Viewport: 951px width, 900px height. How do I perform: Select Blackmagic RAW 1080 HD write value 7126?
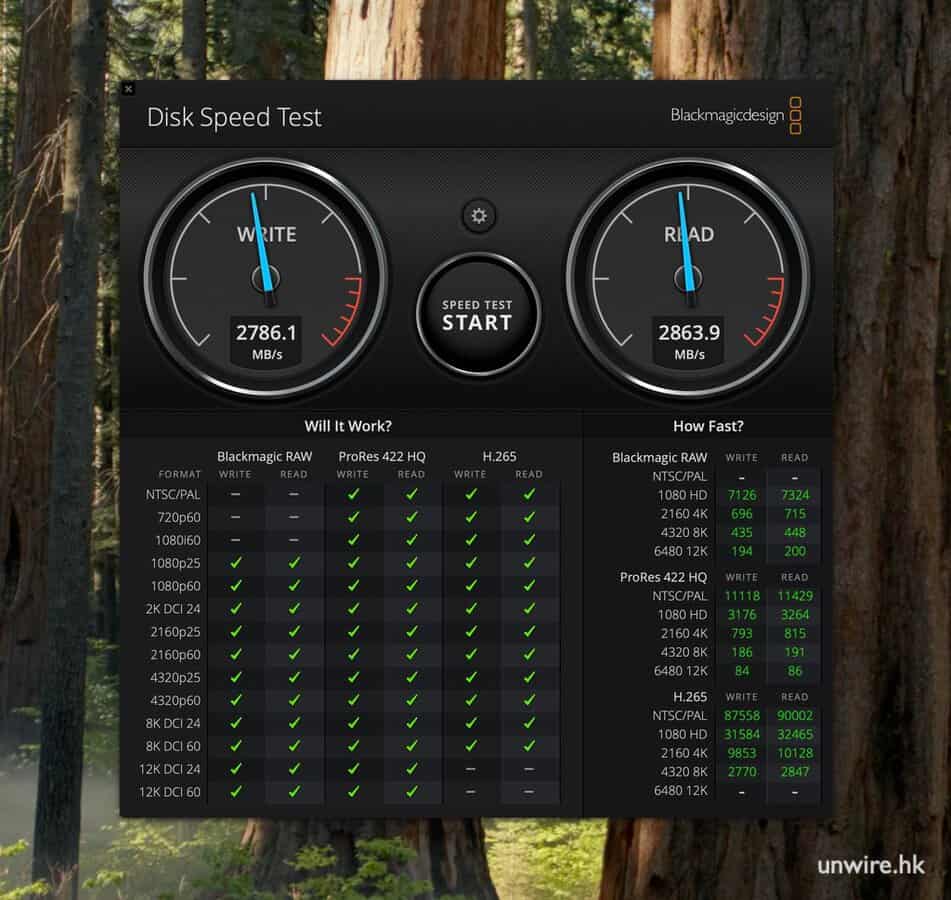741,495
